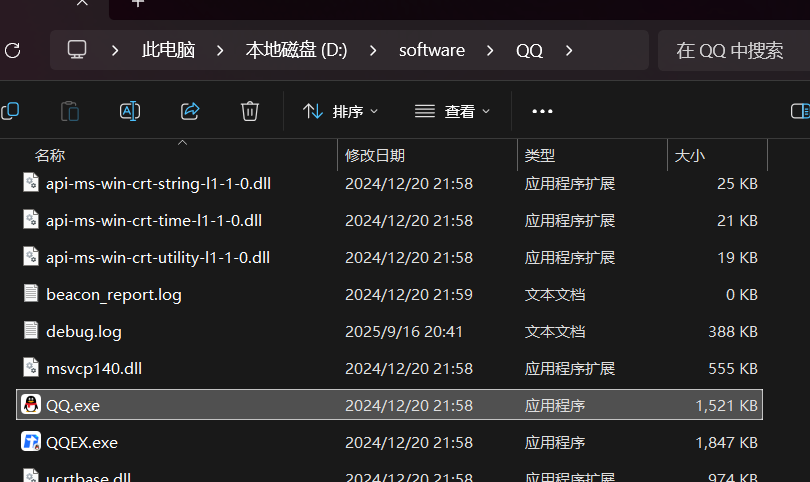
Task: Sort by 大小 column header
Action: click(x=690, y=156)
